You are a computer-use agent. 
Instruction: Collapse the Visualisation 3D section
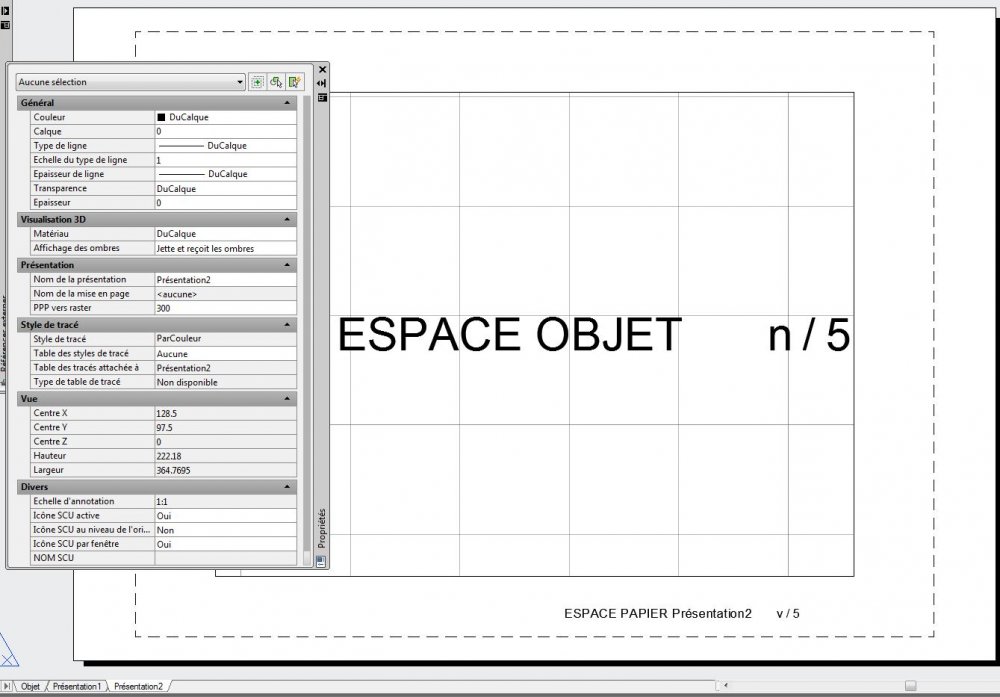click(x=287, y=219)
